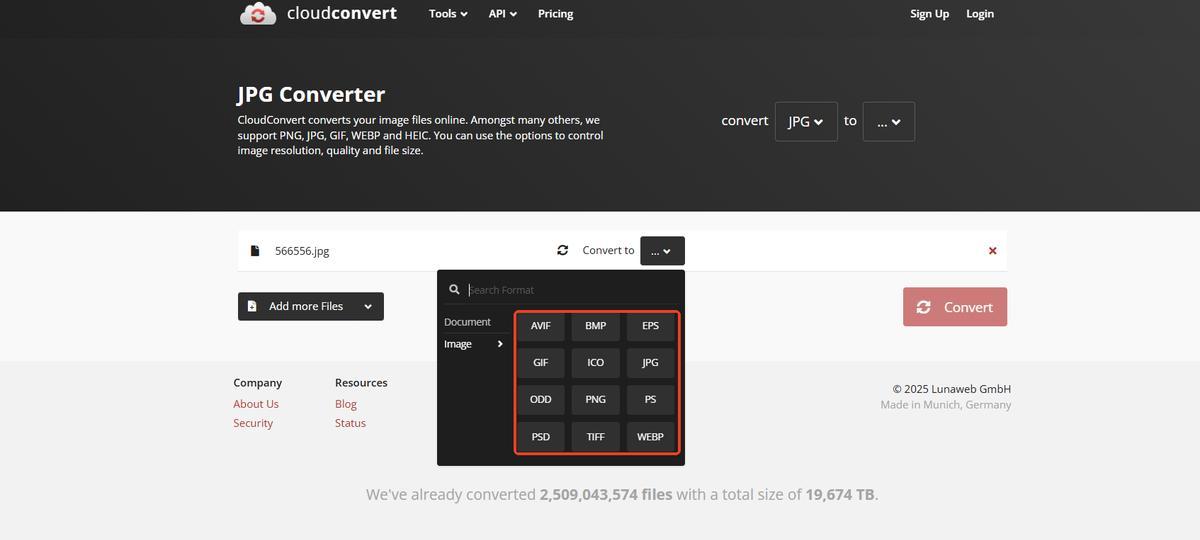
Task: Open the target format dropdown in header
Action: click(x=888, y=122)
